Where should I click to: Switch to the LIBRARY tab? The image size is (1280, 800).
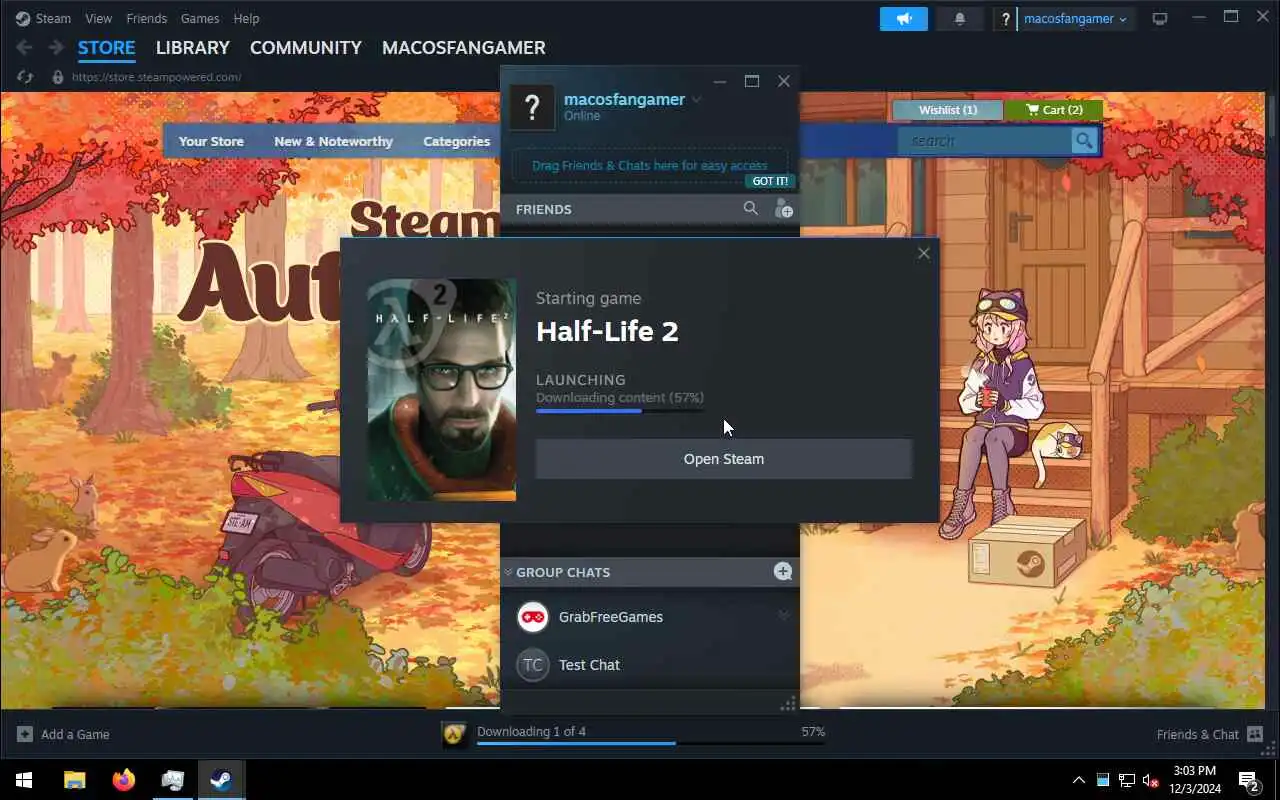tap(192, 47)
